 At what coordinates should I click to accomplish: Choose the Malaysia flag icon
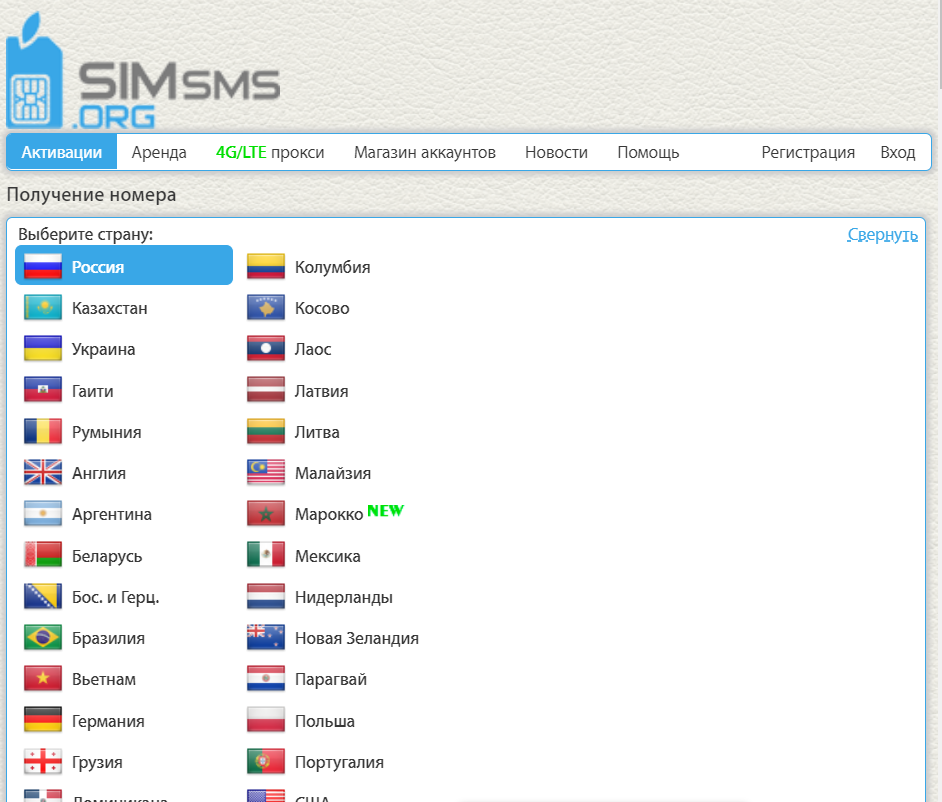point(266,472)
